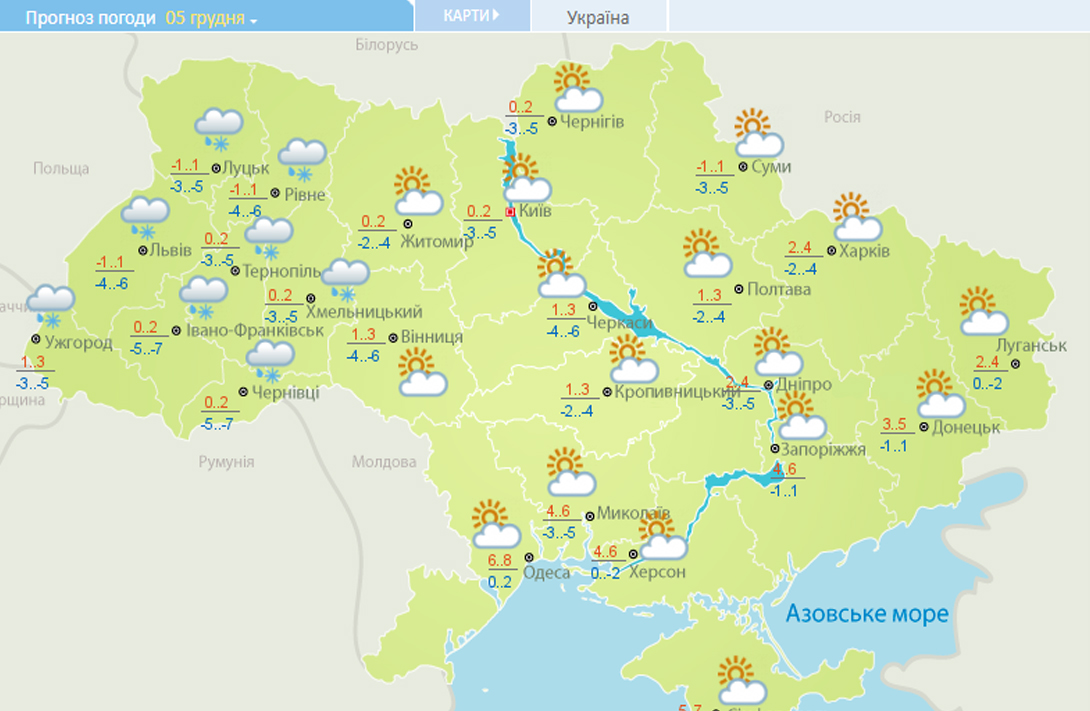Switch to the Україна tab
This screenshot has height=711, width=1090.
[598, 18]
